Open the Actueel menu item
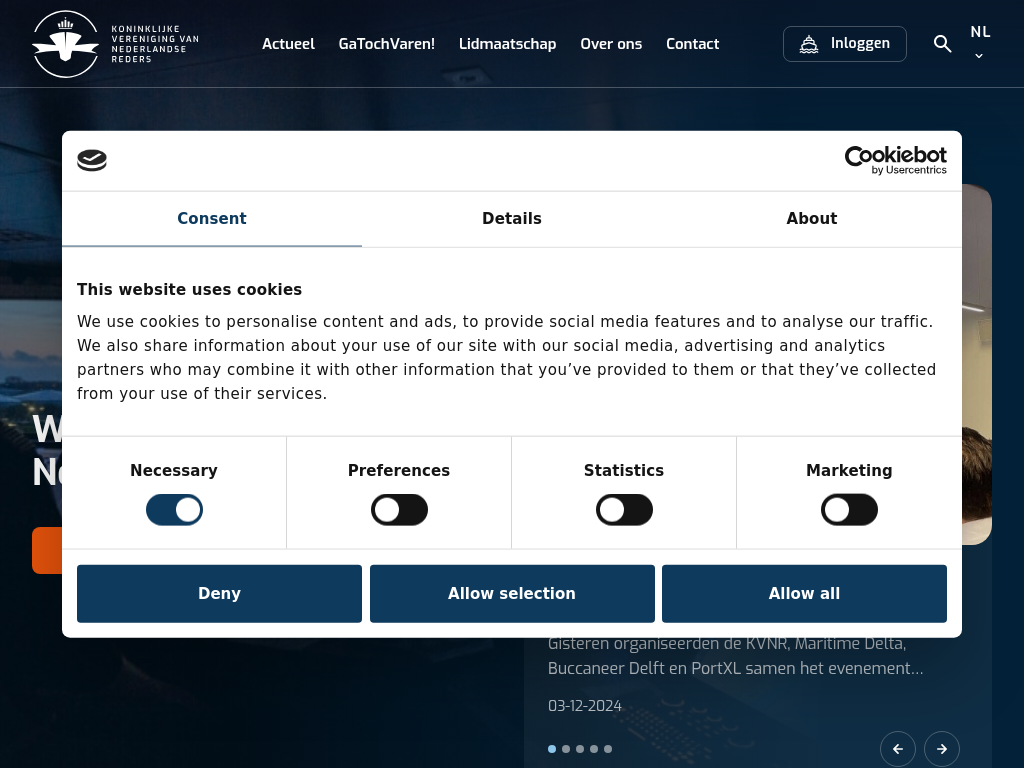The width and height of the screenshot is (1024, 768). (288, 44)
